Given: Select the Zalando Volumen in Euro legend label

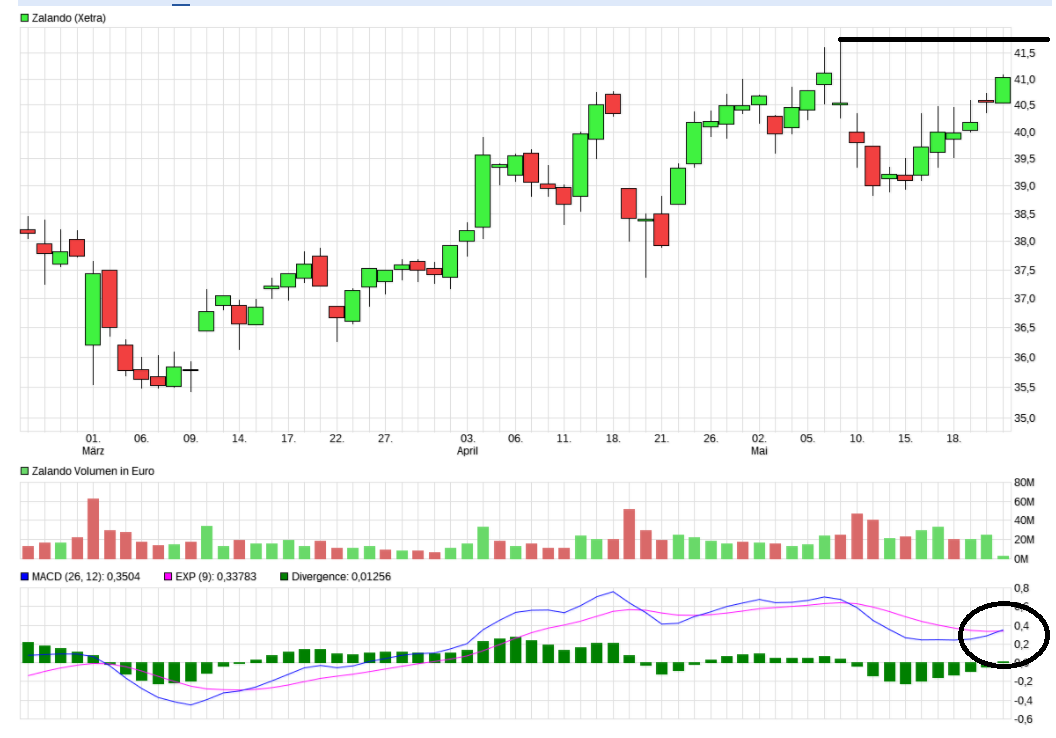Looking at the screenshot, I should (93, 470).
